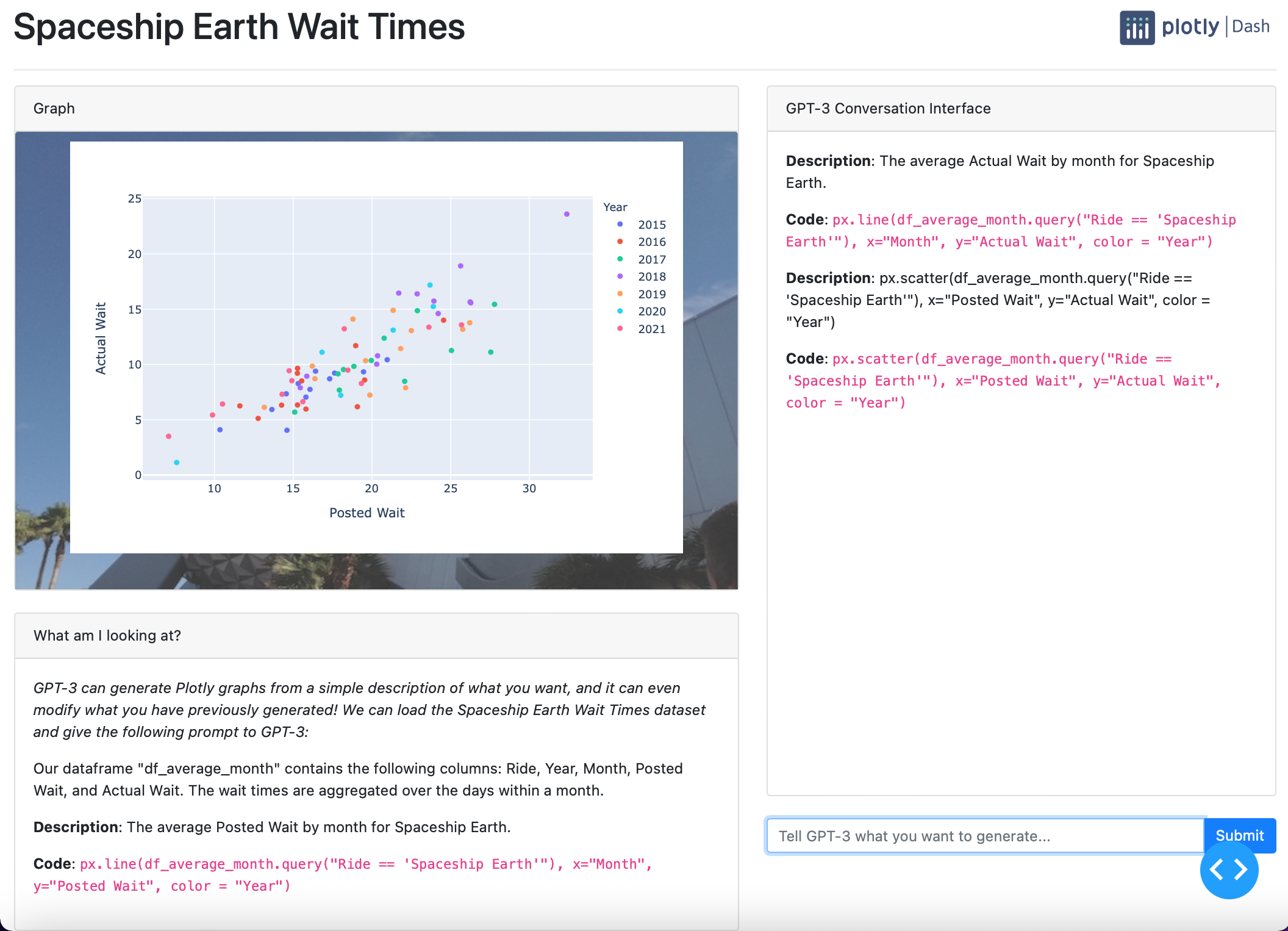The image size is (1288, 931).
Task: Click the Posted Wait axis title
Action: pyautogui.click(x=367, y=512)
